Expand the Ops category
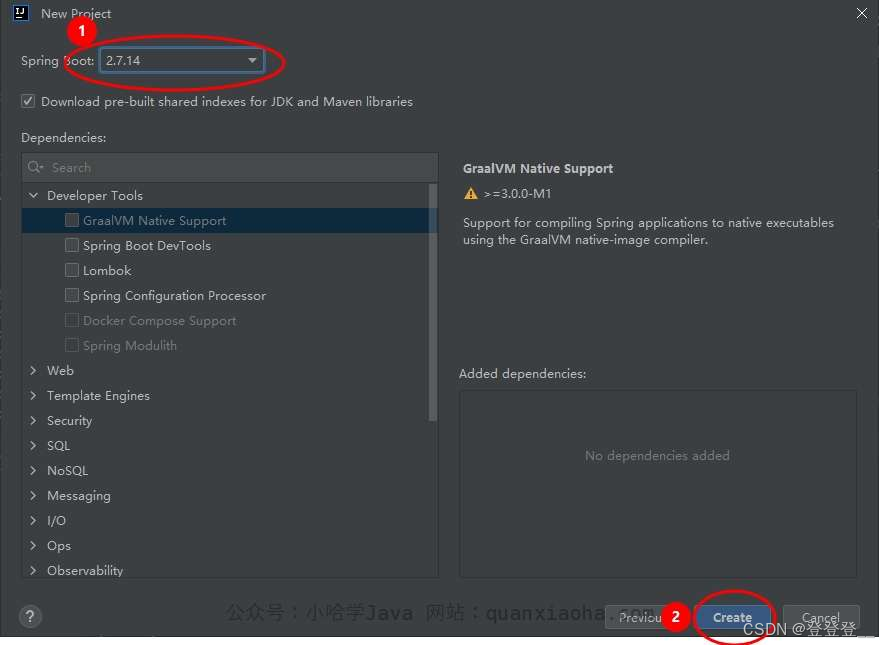The width and height of the screenshot is (879, 645). tap(34, 545)
